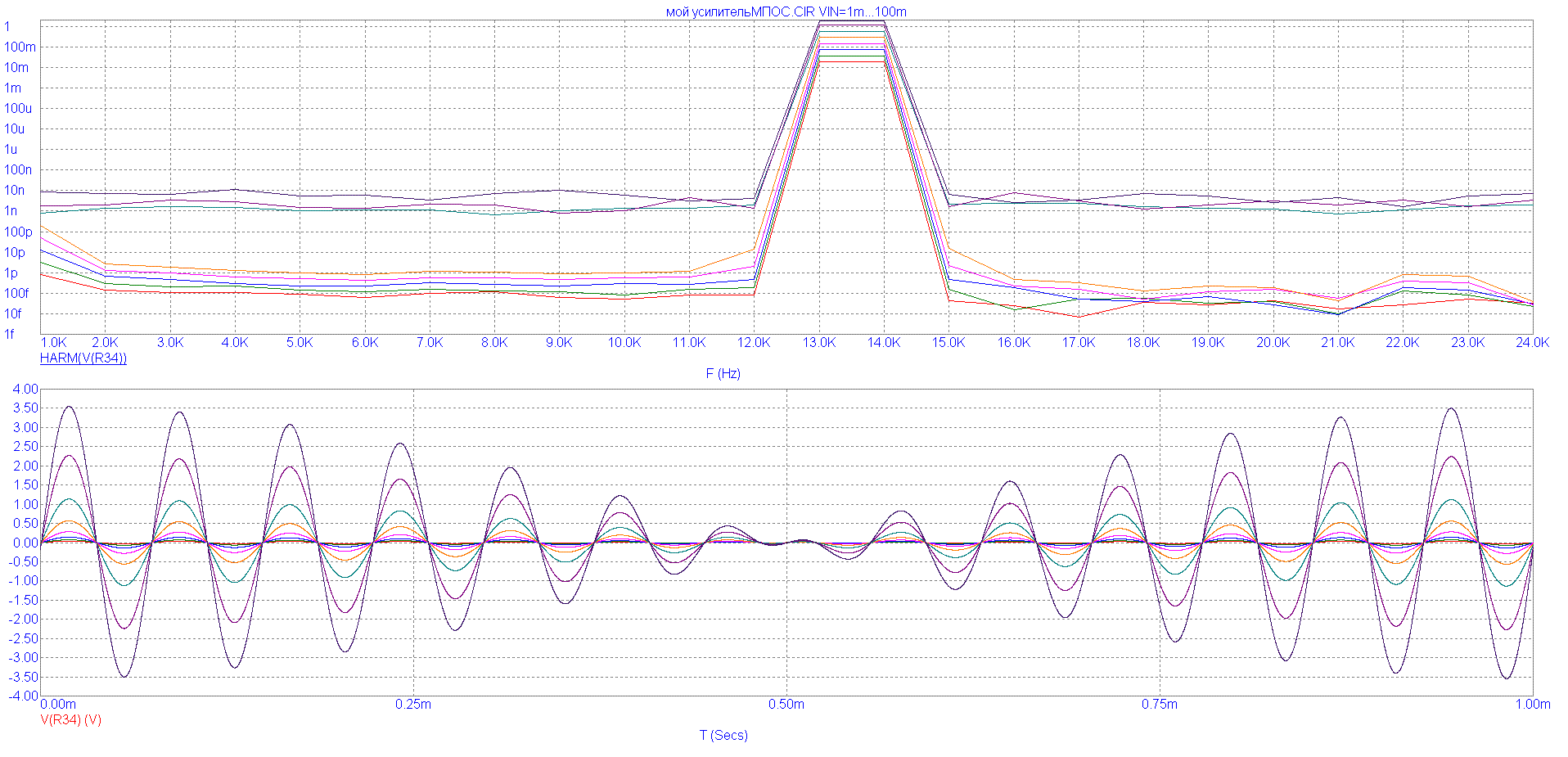Click the 1.00m time tick label

(x=1533, y=704)
